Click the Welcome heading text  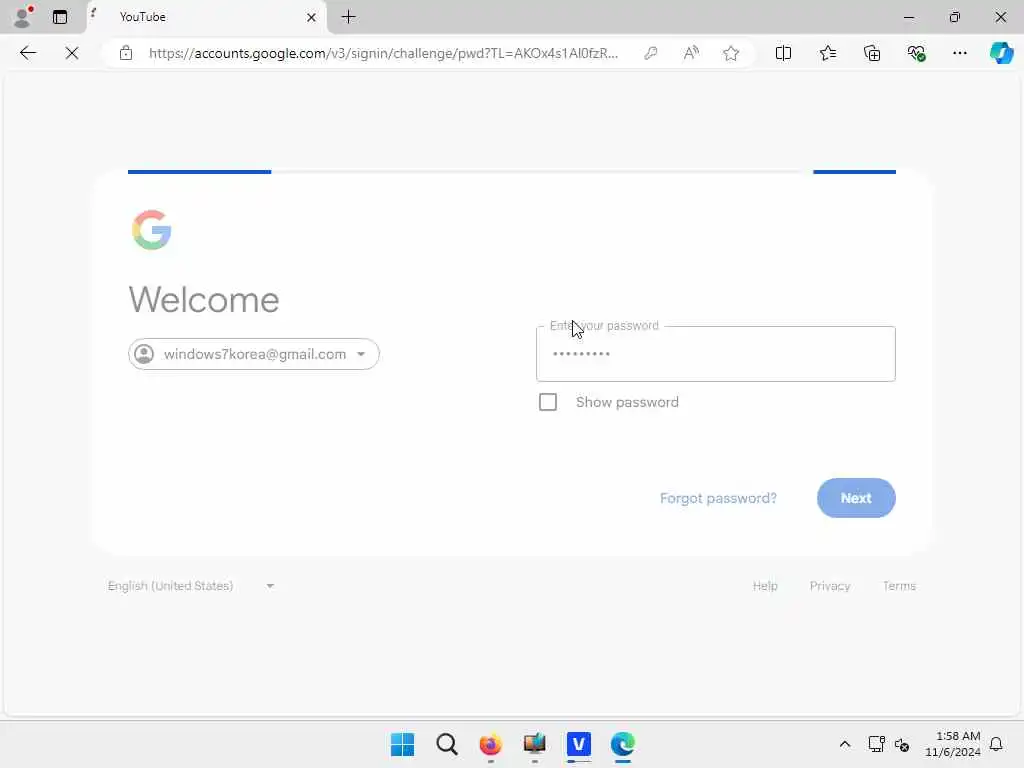pyautogui.click(x=204, y=300)
